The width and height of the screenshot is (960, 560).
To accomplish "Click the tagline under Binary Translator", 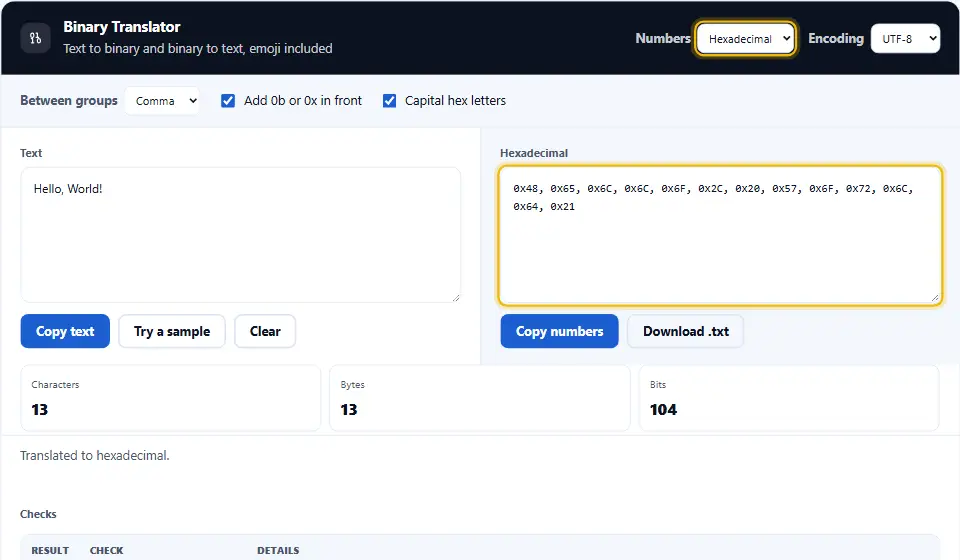I will (x=198, y=48).
